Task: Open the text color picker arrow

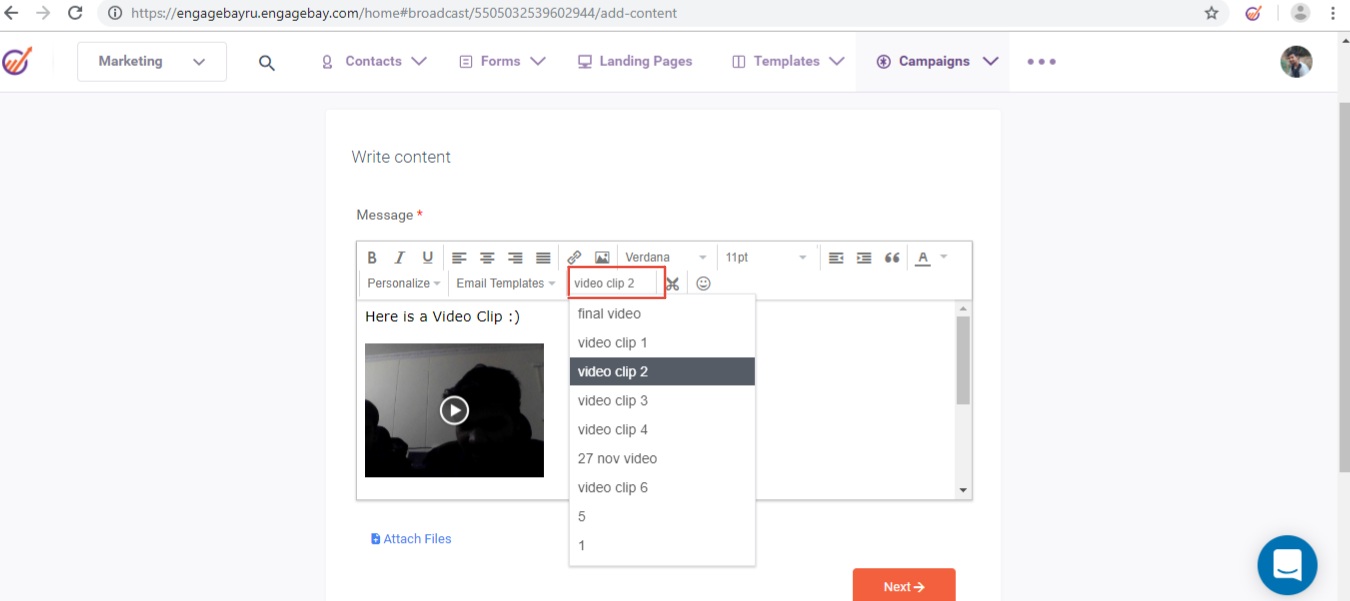Action: [x=944, y=258]
